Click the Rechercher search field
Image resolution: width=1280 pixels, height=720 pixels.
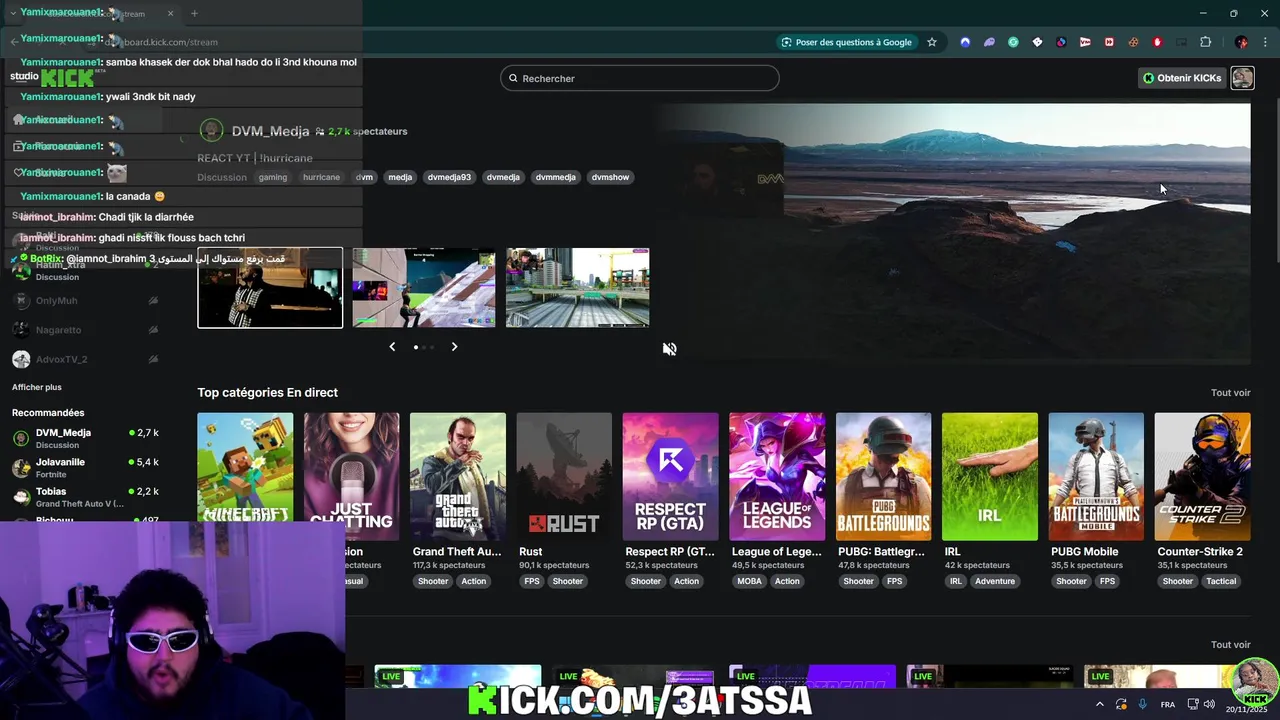coord(640,78)
